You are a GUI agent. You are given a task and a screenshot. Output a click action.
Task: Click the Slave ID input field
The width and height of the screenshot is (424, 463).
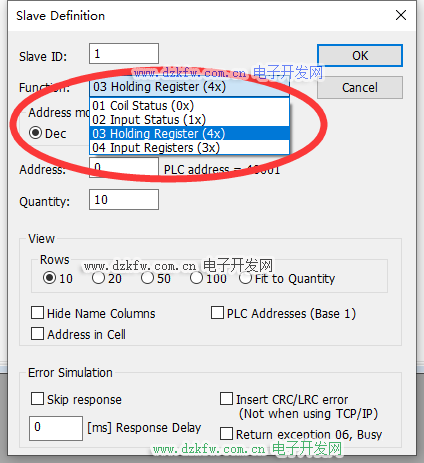(x=124, y=53)
